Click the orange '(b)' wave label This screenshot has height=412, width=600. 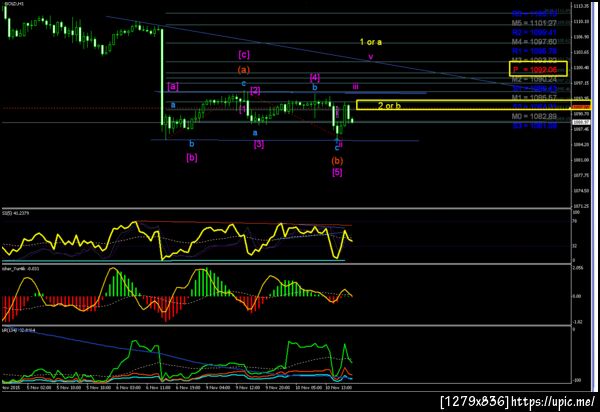coord(337,161)
